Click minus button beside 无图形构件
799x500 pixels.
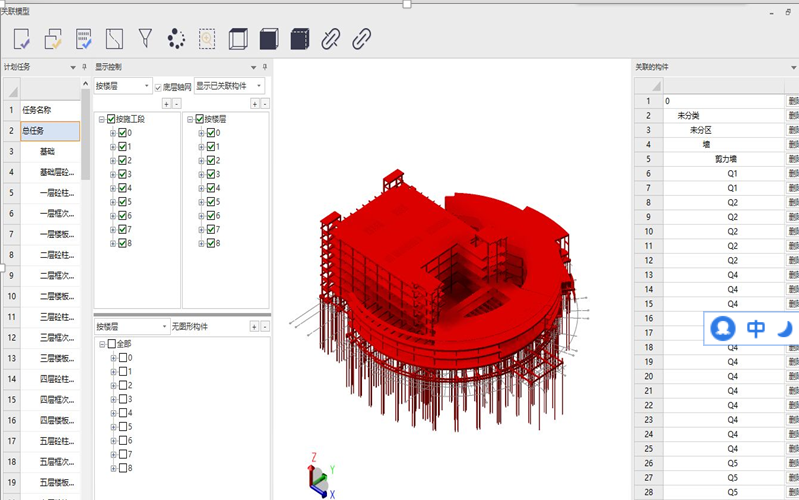(x=264, y=327)
